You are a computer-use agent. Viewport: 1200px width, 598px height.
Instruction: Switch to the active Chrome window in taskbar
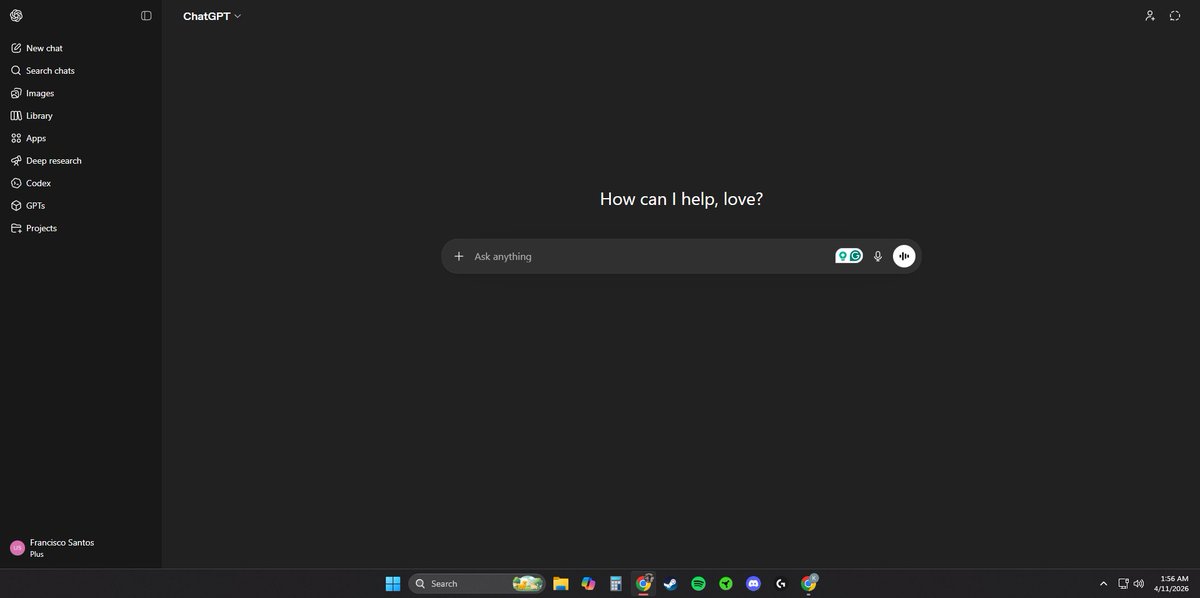pyautogui.click(x=644, y=583)
